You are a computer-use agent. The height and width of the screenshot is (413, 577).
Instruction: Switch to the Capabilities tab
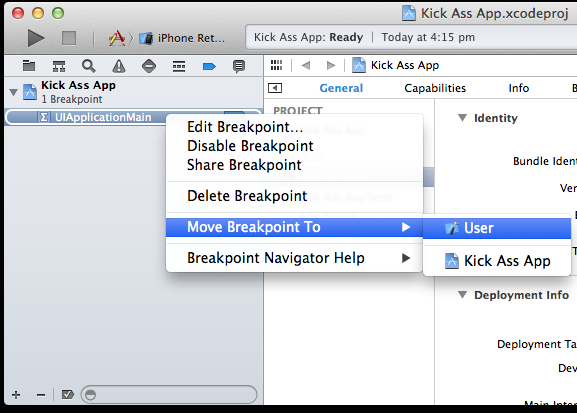435,88
